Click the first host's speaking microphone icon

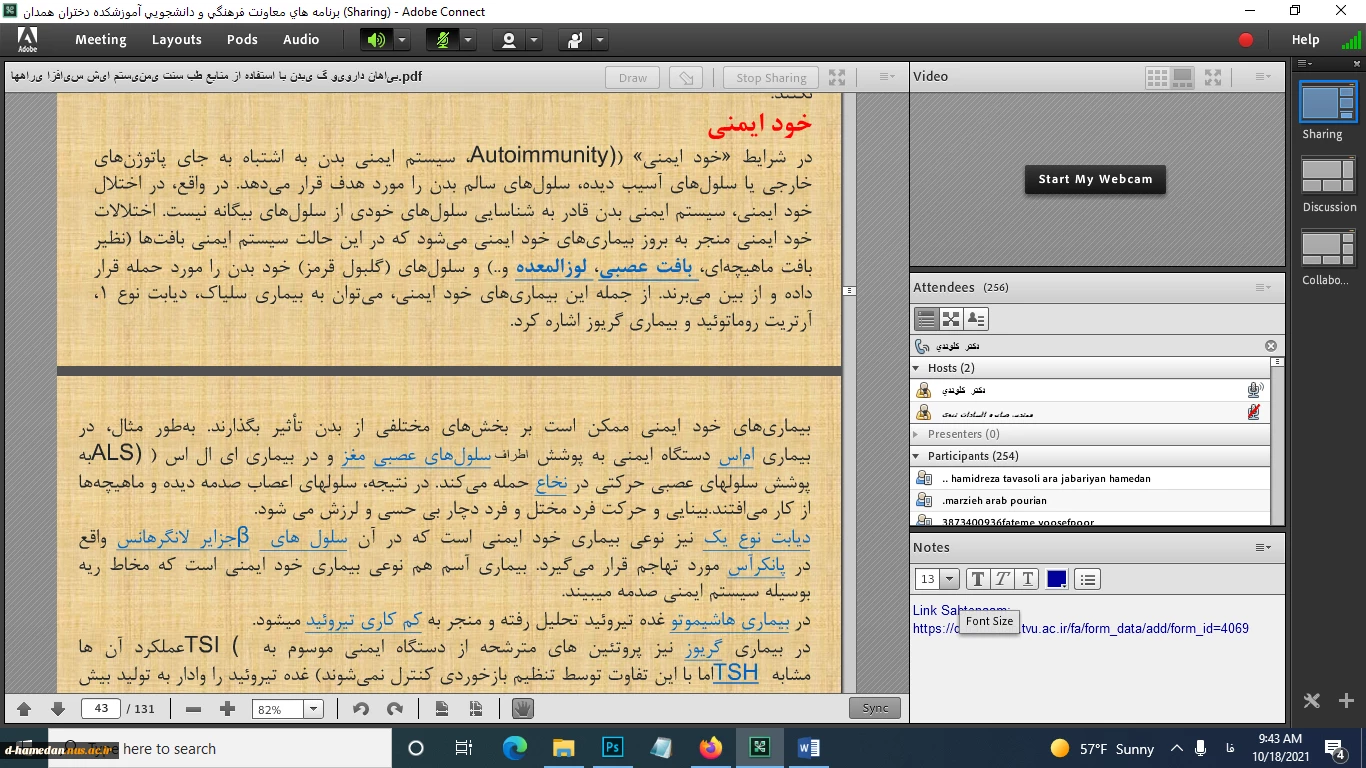click(1254, 391)
